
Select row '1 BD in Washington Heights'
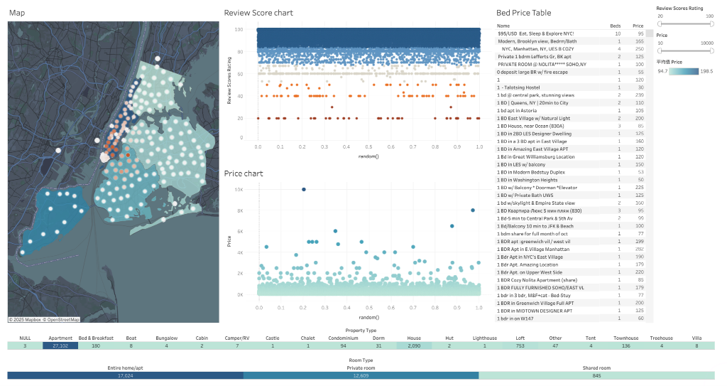(570, 180)
